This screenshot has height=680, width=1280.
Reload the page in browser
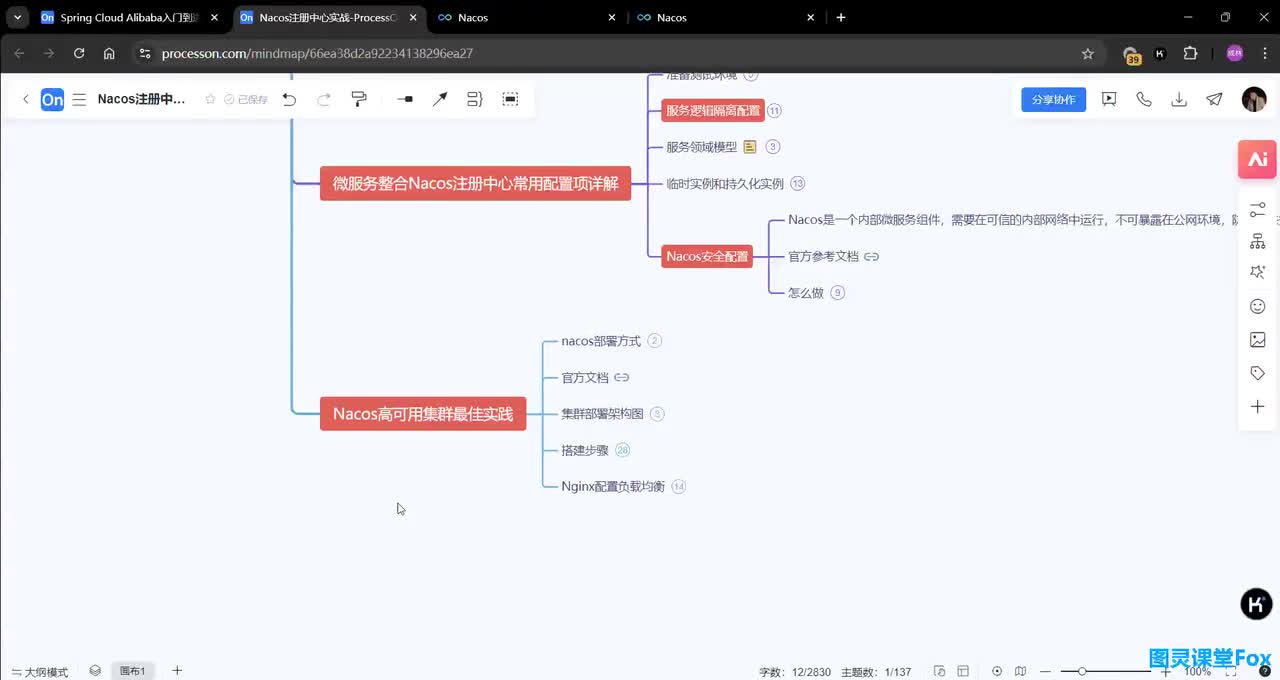tap(79, 54)
